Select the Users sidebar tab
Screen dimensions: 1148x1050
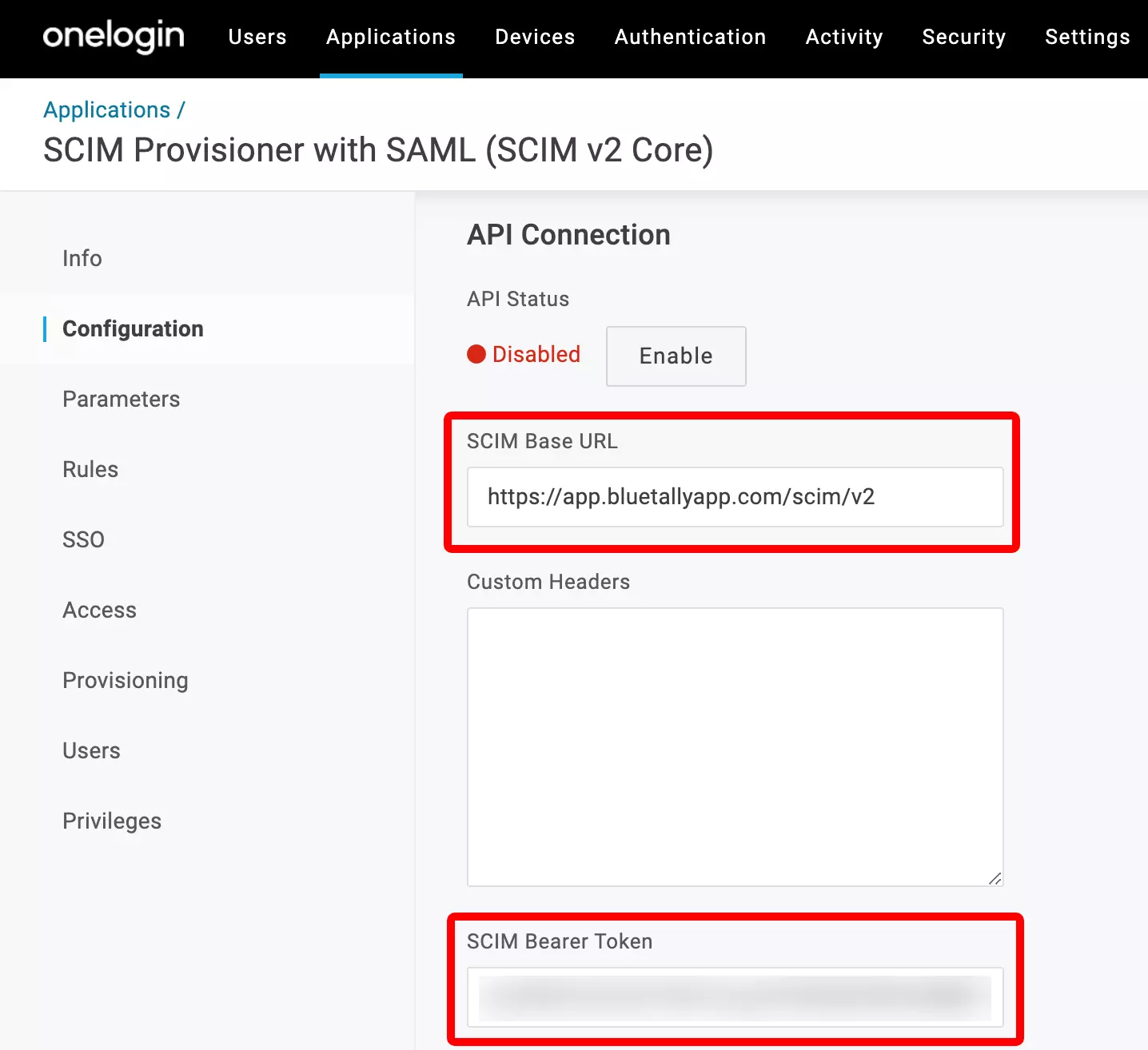pyautogui.click(x=92, y=750)
